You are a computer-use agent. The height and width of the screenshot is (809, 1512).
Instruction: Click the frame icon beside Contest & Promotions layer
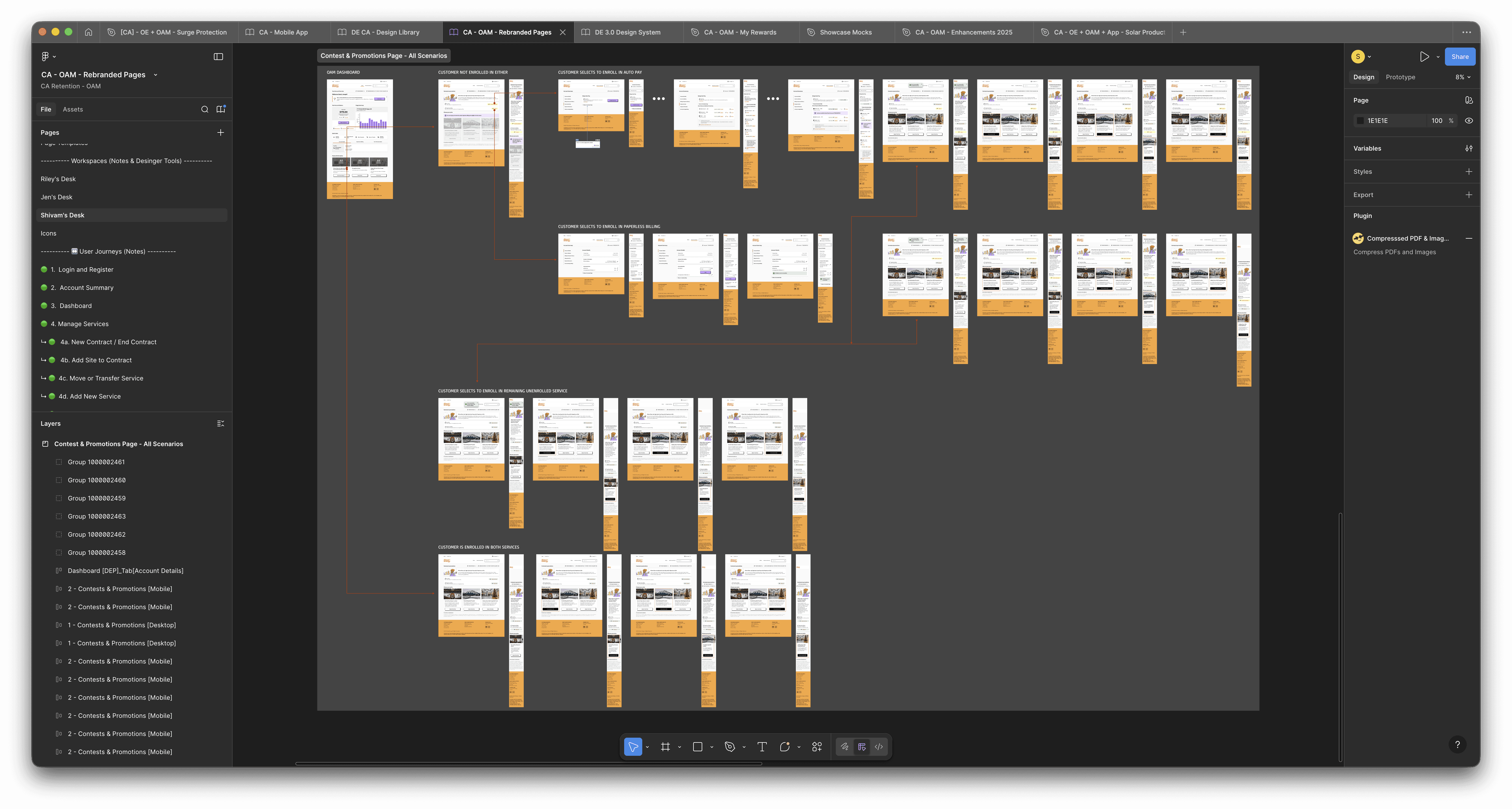coord(45,444)
